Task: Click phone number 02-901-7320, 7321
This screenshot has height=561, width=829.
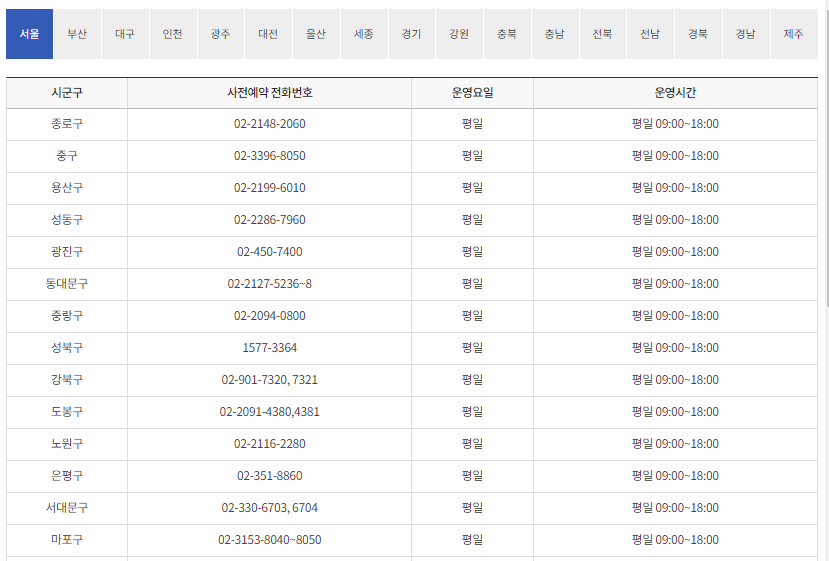Action: 270,380
